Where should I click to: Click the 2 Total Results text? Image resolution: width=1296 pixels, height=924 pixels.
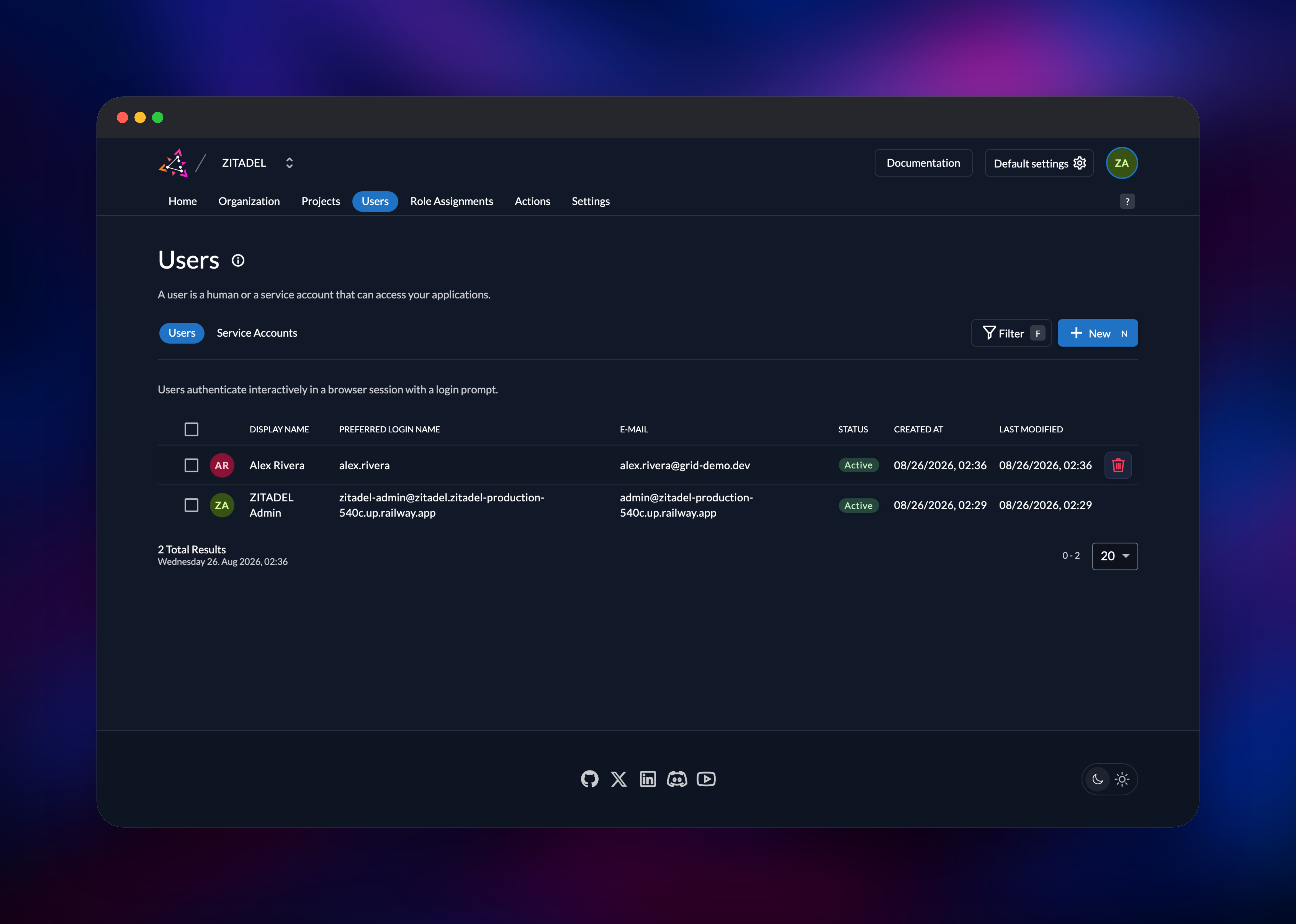pyautogui.click(x=192, y=550)
